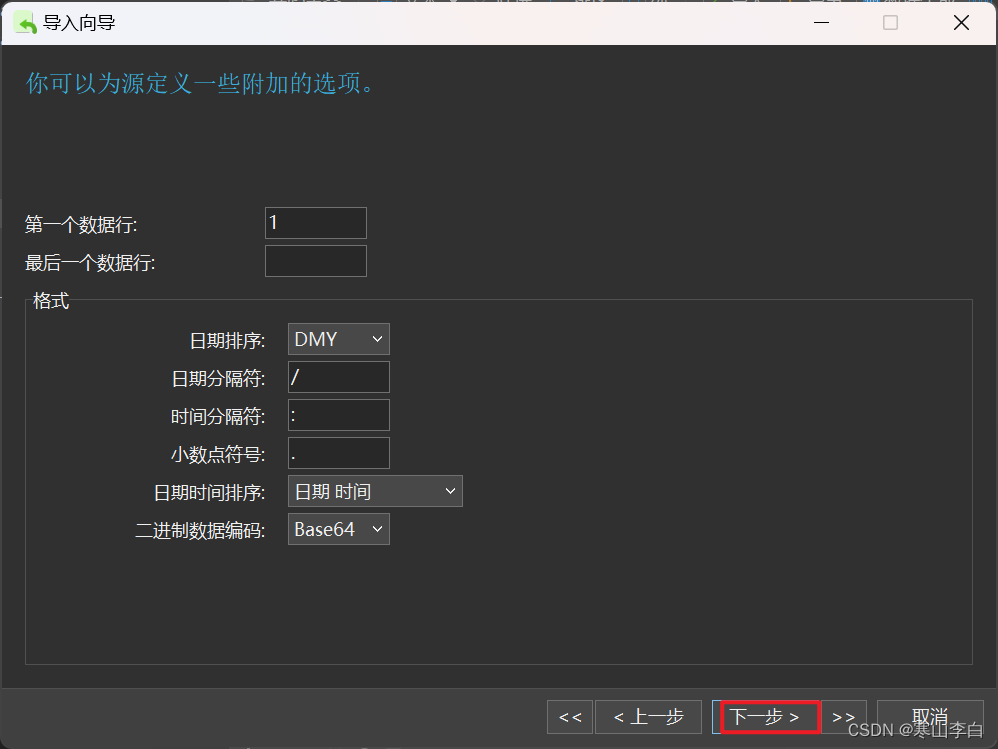The width and height of the screenshot is (998, 749).
Task: Expand the 二进制数据编码 Base64 dropdown
Action: (338, 528)
